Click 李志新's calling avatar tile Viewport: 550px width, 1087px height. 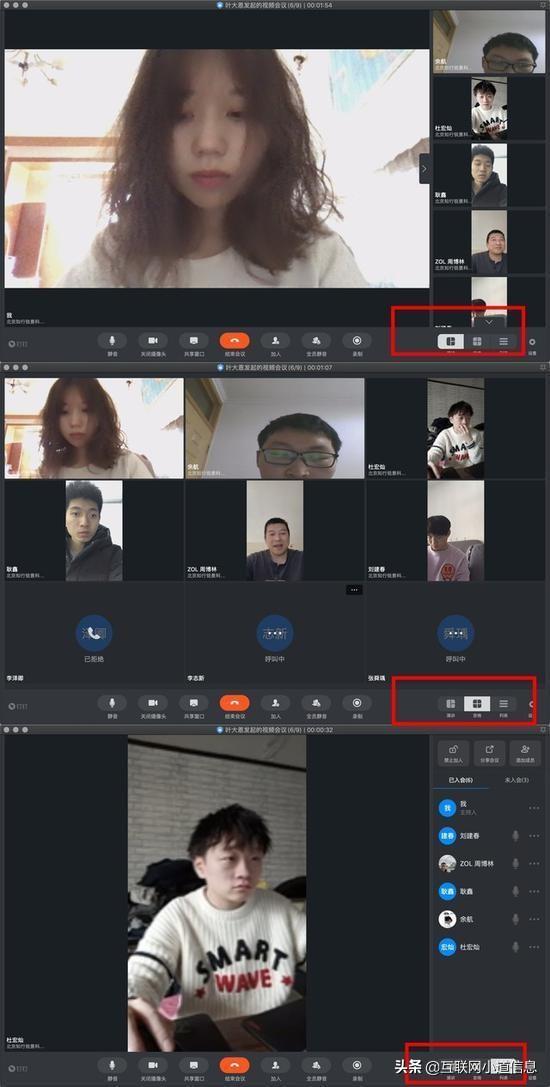click(275, 633)
